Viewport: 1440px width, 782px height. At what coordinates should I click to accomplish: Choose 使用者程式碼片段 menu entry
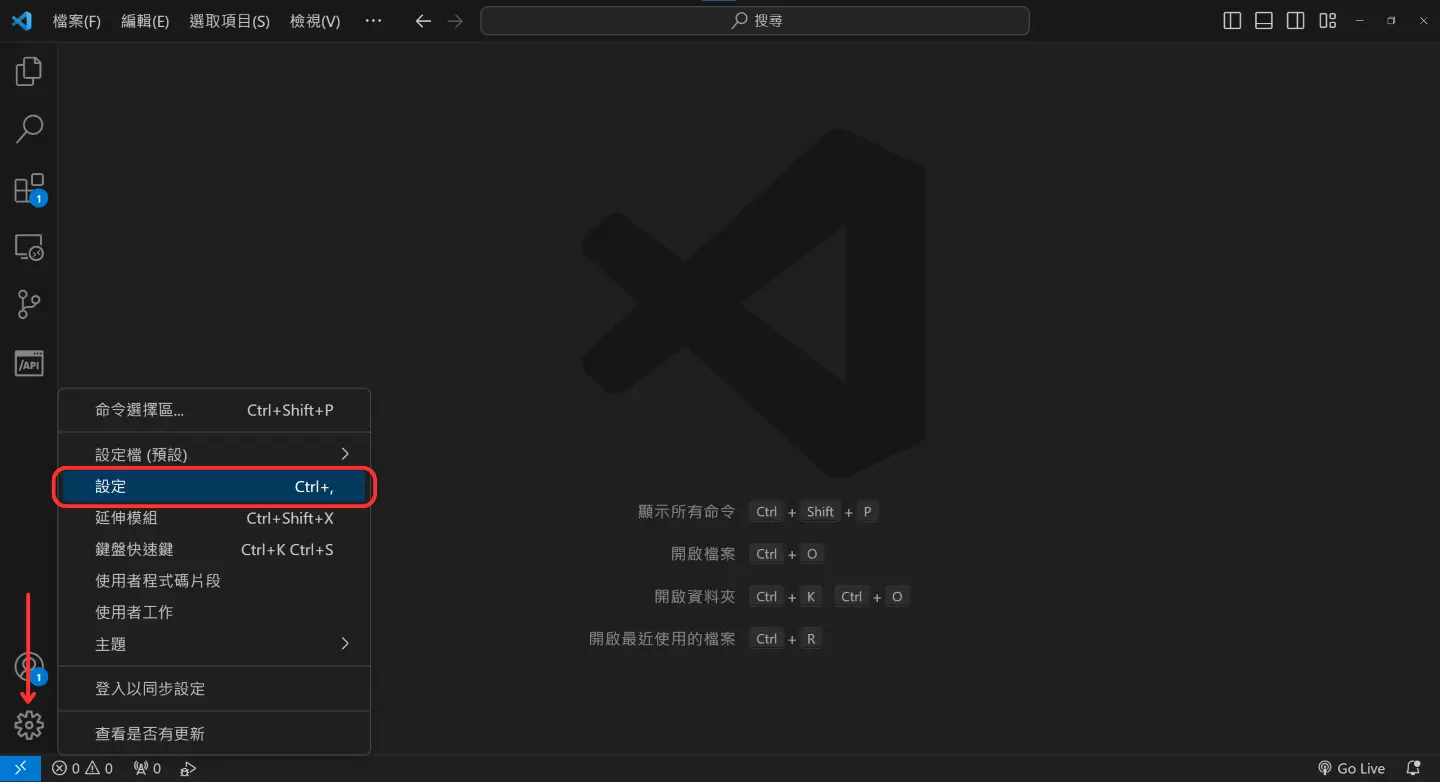coord(214,580)
